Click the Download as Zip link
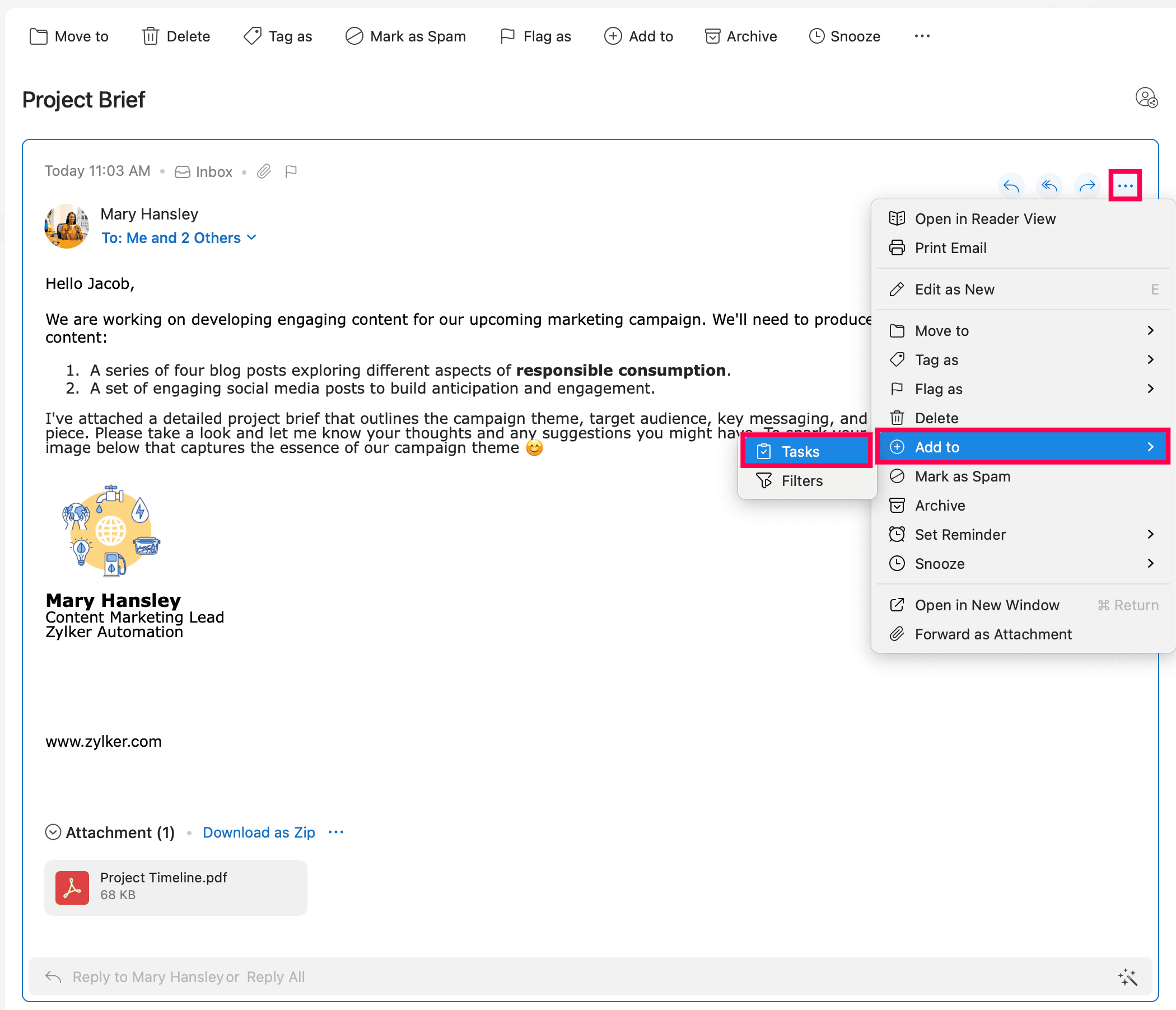 258,832
